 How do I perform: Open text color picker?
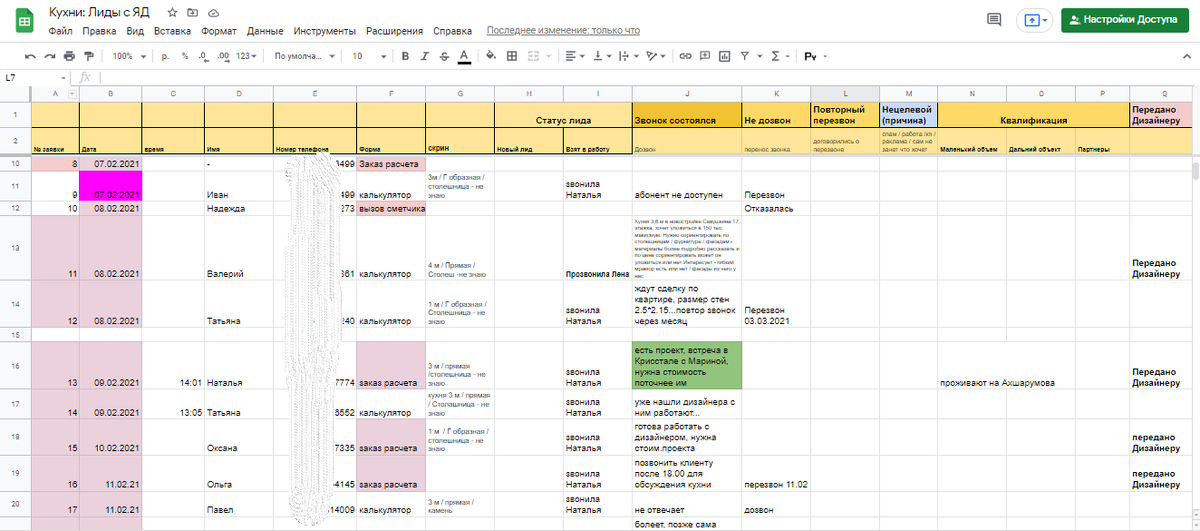pos(463,56)
